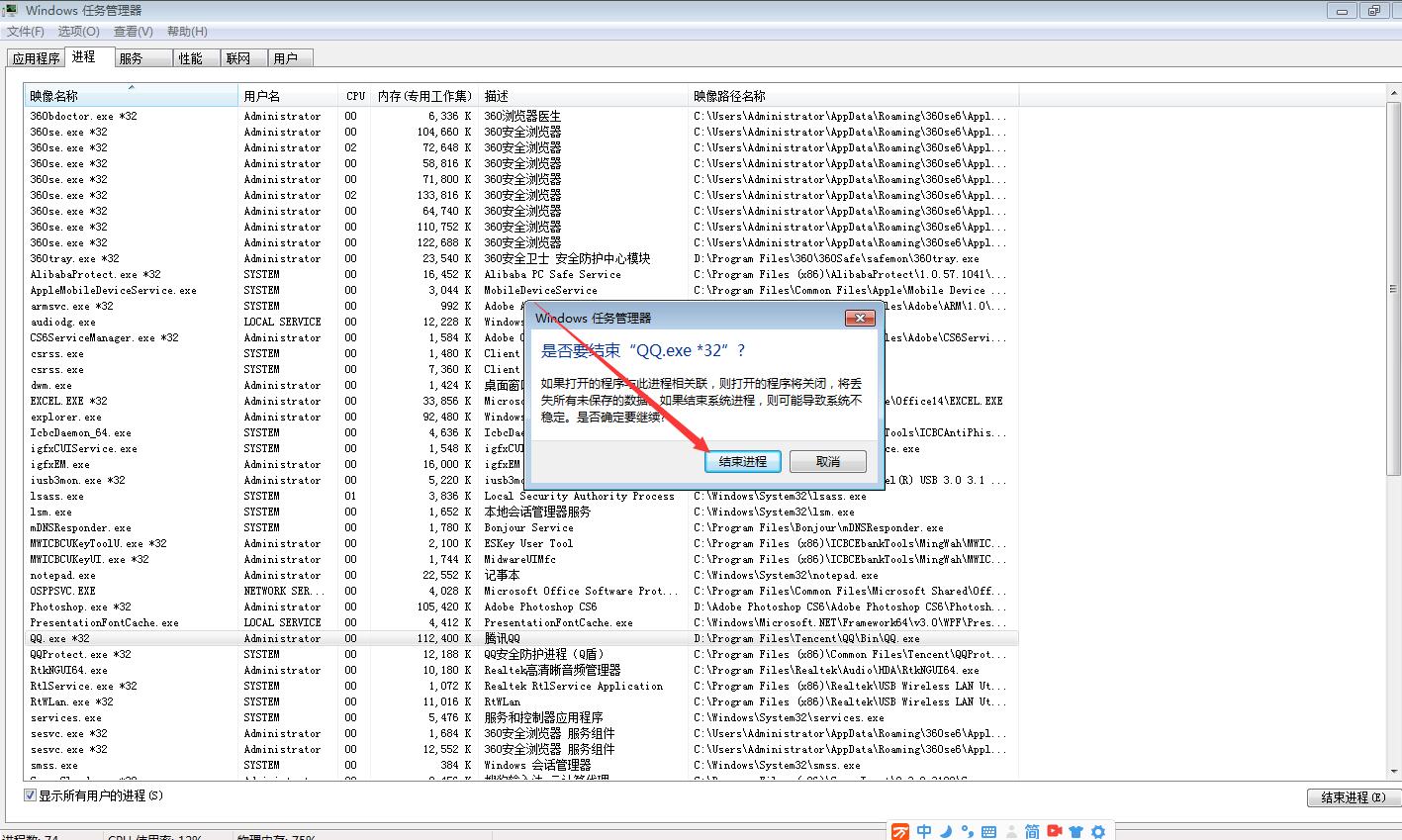Click the Task Manager icon in title bar
The width and height of the screenshot is (1402, 840).
[x=11, y=10]
